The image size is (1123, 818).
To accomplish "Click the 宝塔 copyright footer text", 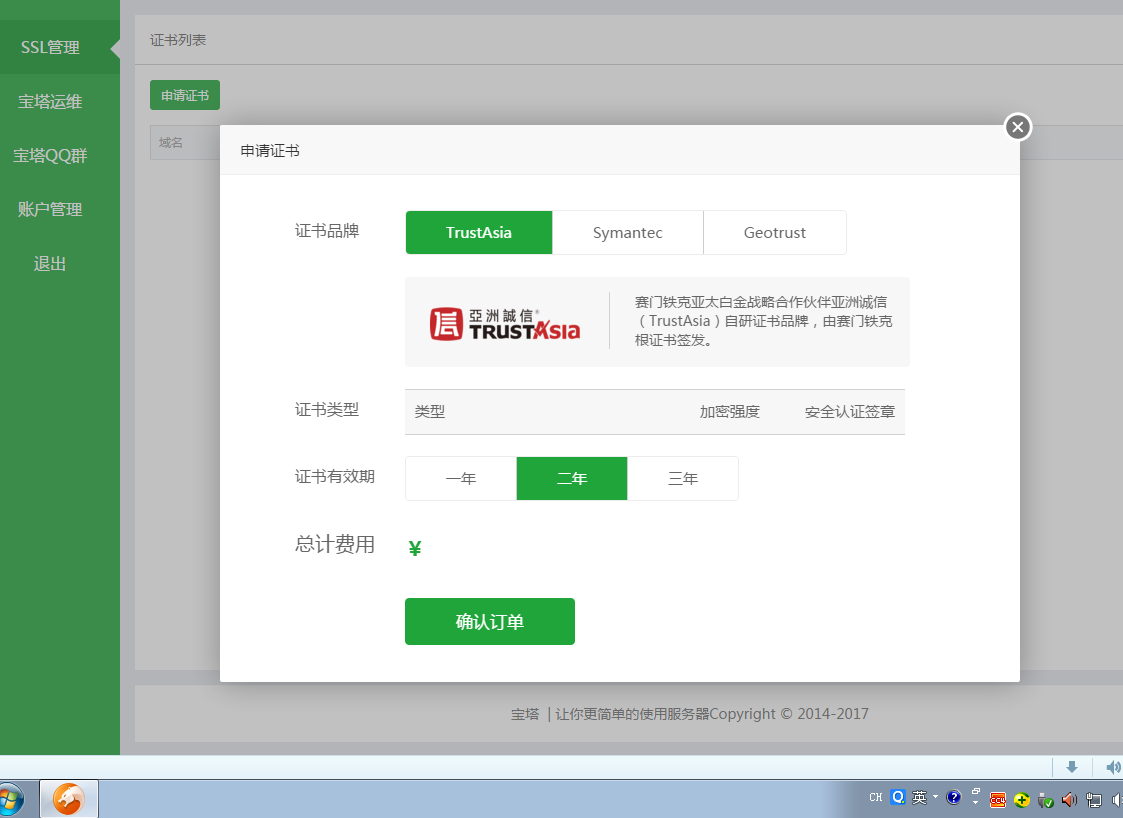I will coord(689,713).
